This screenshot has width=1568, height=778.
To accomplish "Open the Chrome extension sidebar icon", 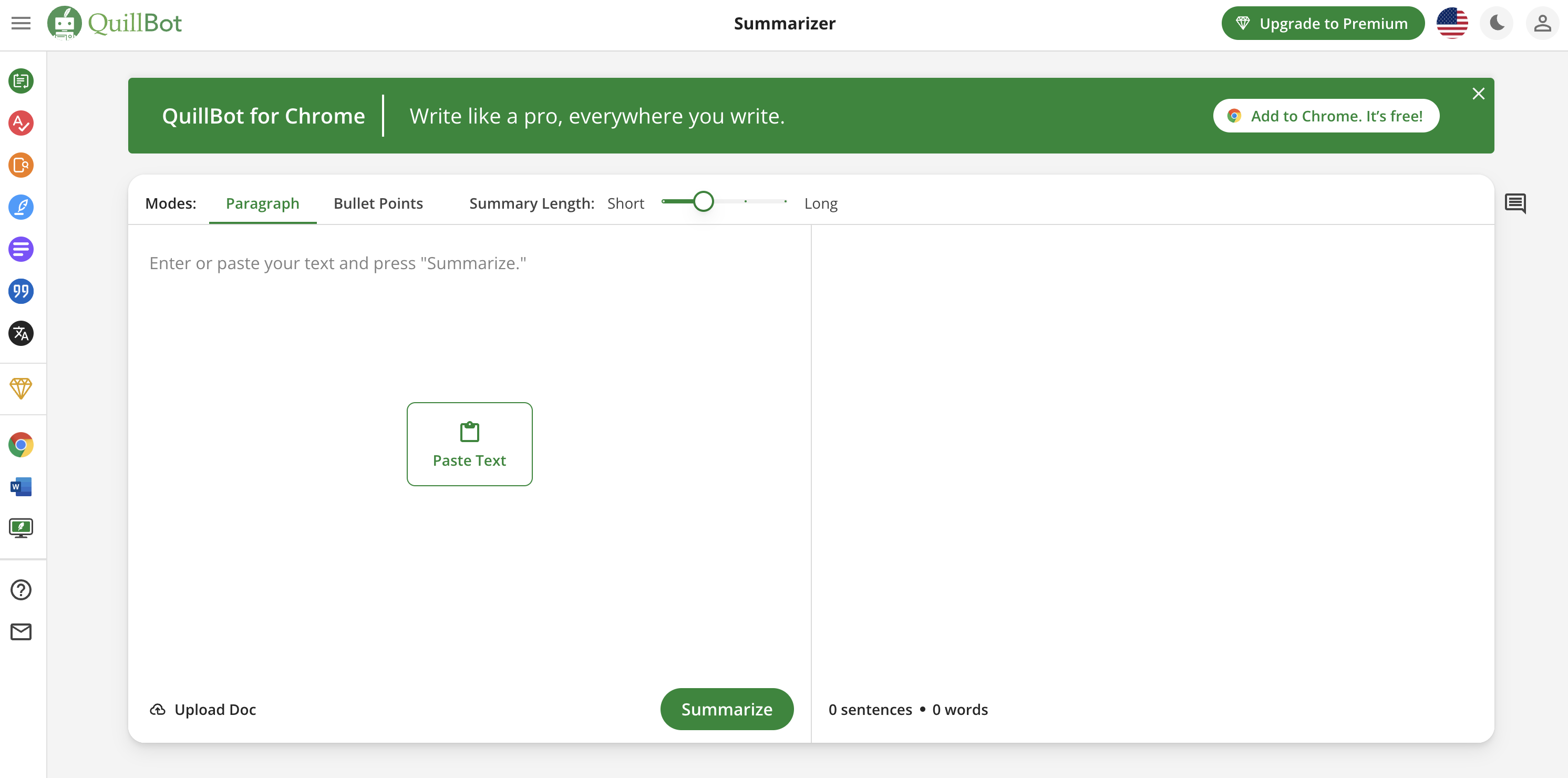I will point(20,444).
